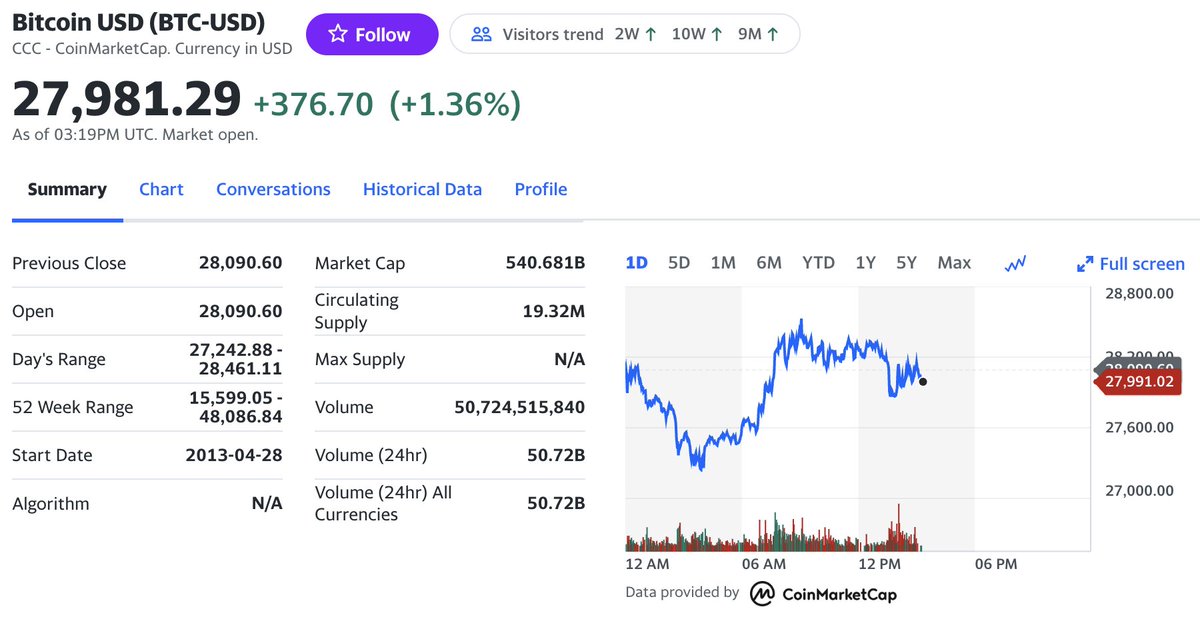Click the Previous Close value 28,090.60
Image resolution: width=1200 pixels, height=617 pixels.
tap(240, 263)
